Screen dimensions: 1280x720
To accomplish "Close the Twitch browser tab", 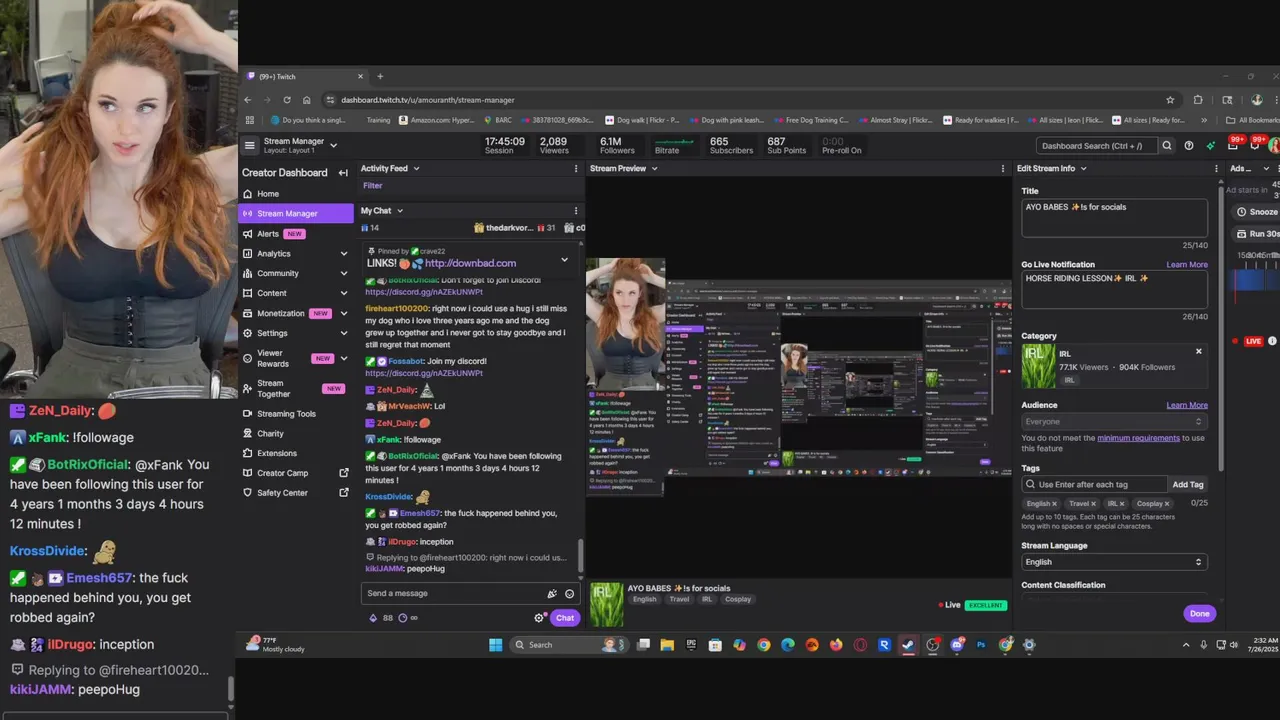I will point(361,77).
